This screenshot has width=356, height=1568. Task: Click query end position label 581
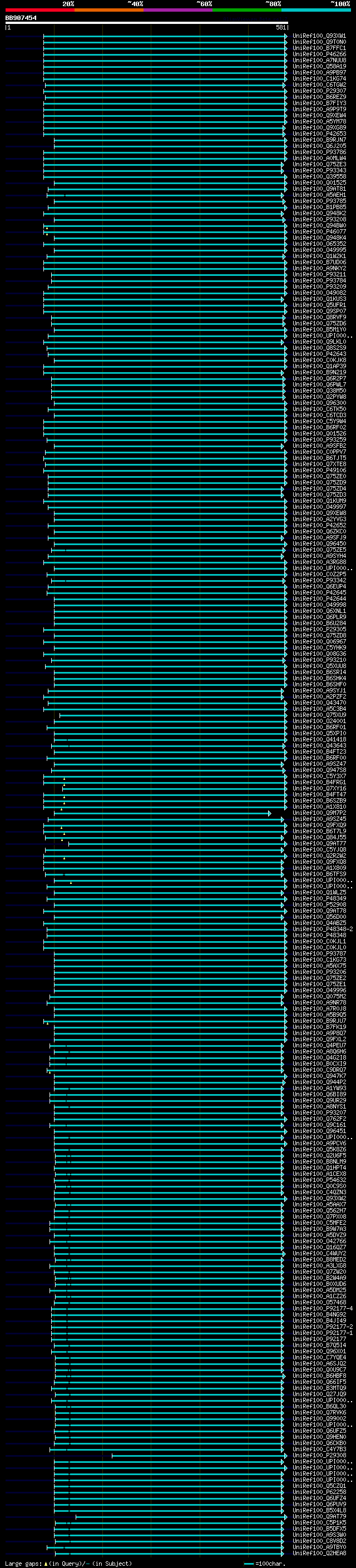tap(280, 27)
